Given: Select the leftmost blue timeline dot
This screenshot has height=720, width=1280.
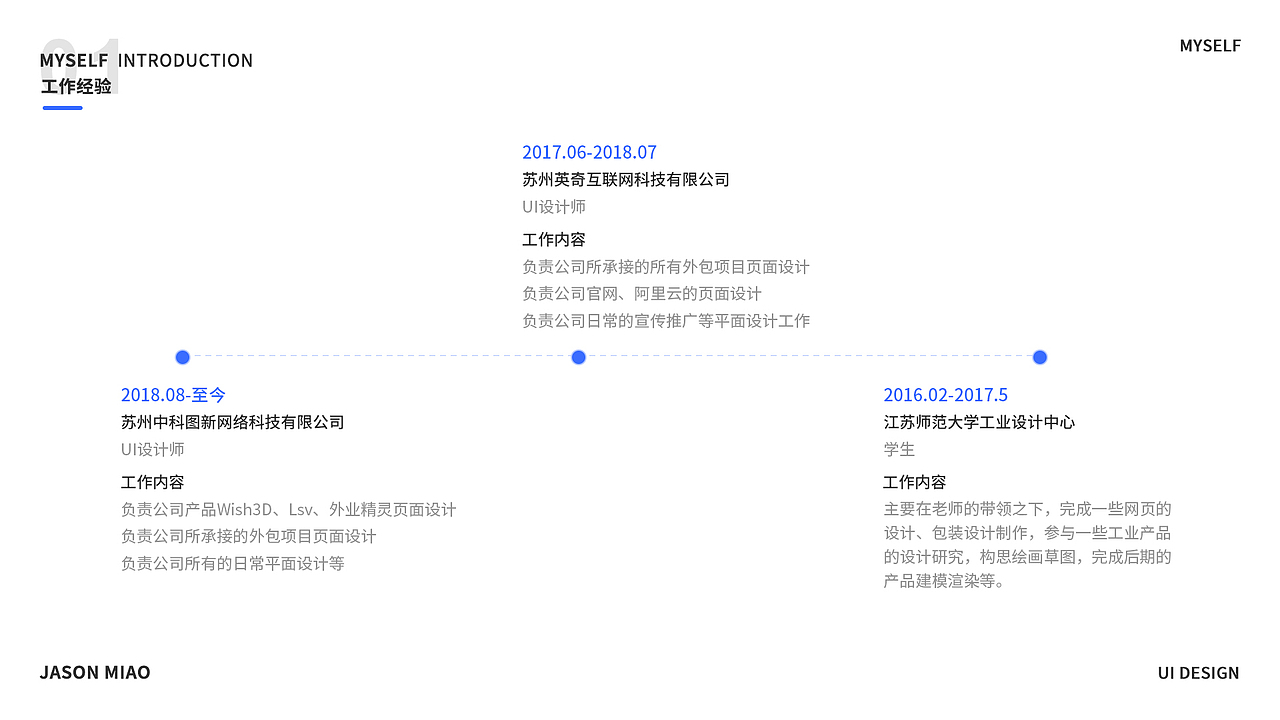Looking at the screenshot, I should coord(182,356).
